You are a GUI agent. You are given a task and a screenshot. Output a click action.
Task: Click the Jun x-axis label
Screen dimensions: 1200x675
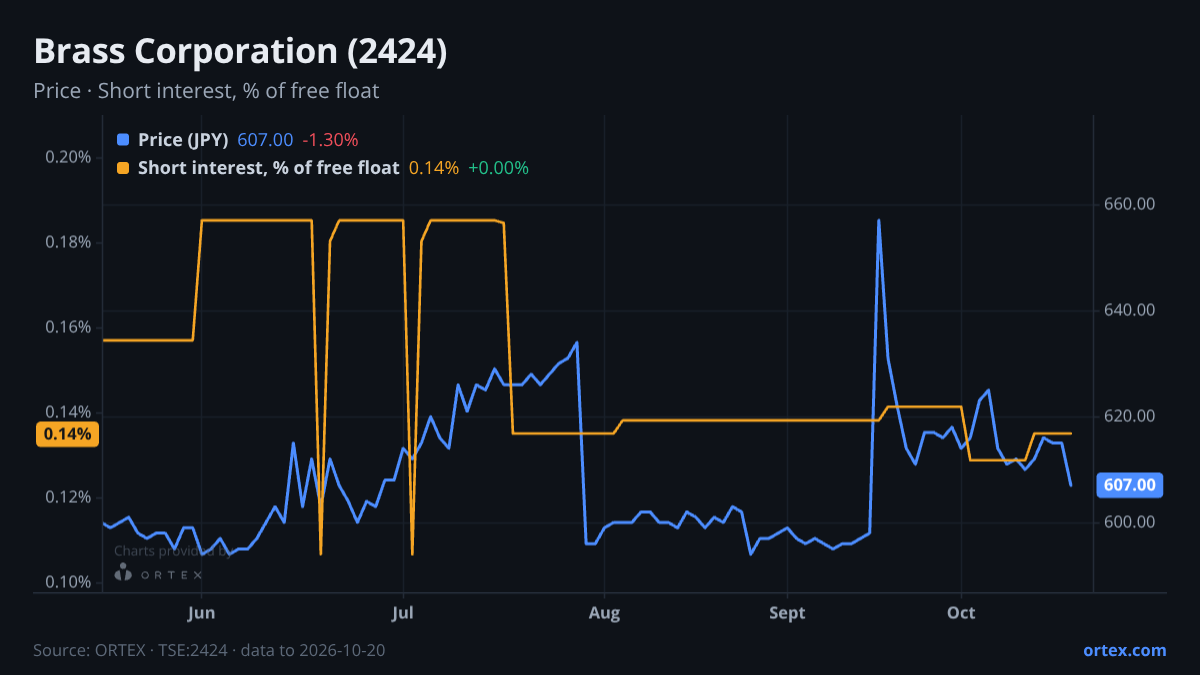point(202,611)
